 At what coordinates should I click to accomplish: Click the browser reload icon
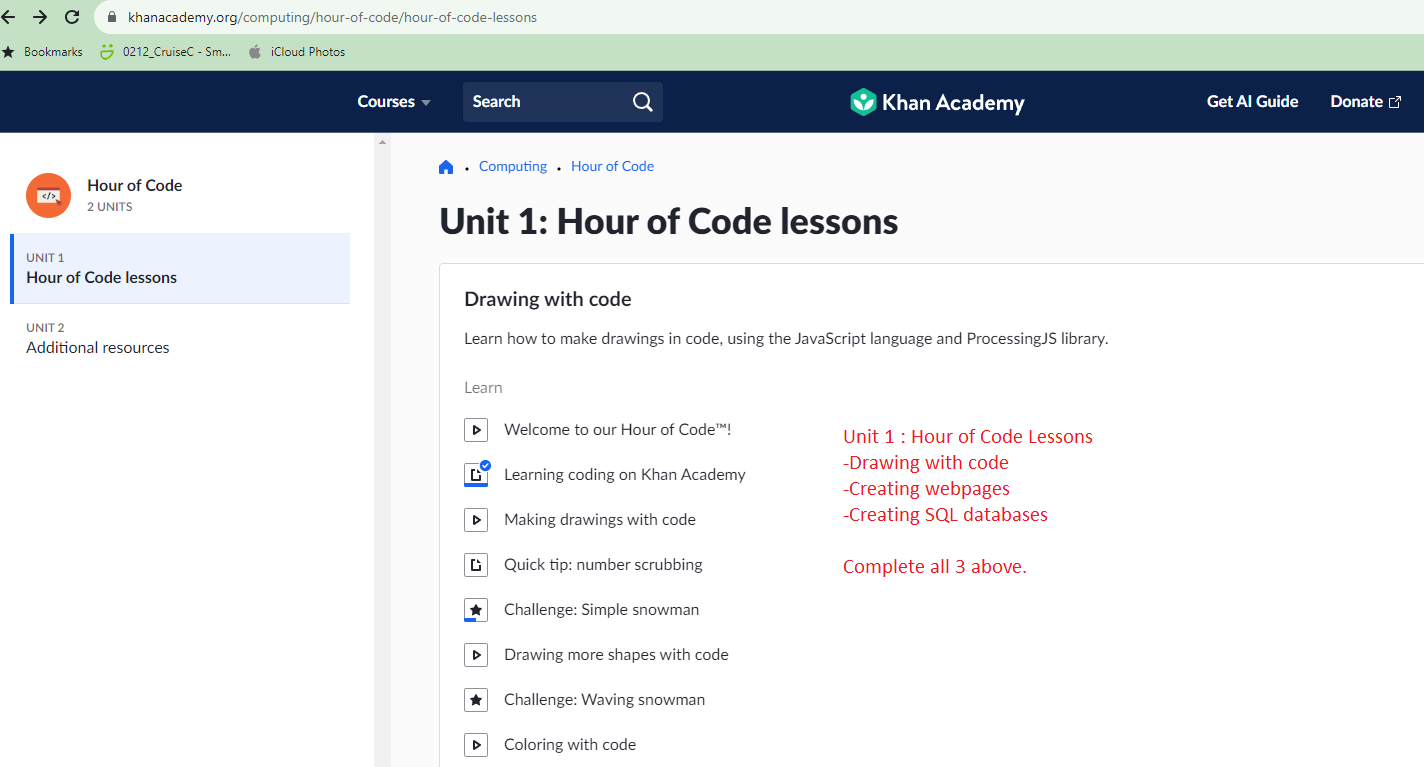(x=72, y=17)
